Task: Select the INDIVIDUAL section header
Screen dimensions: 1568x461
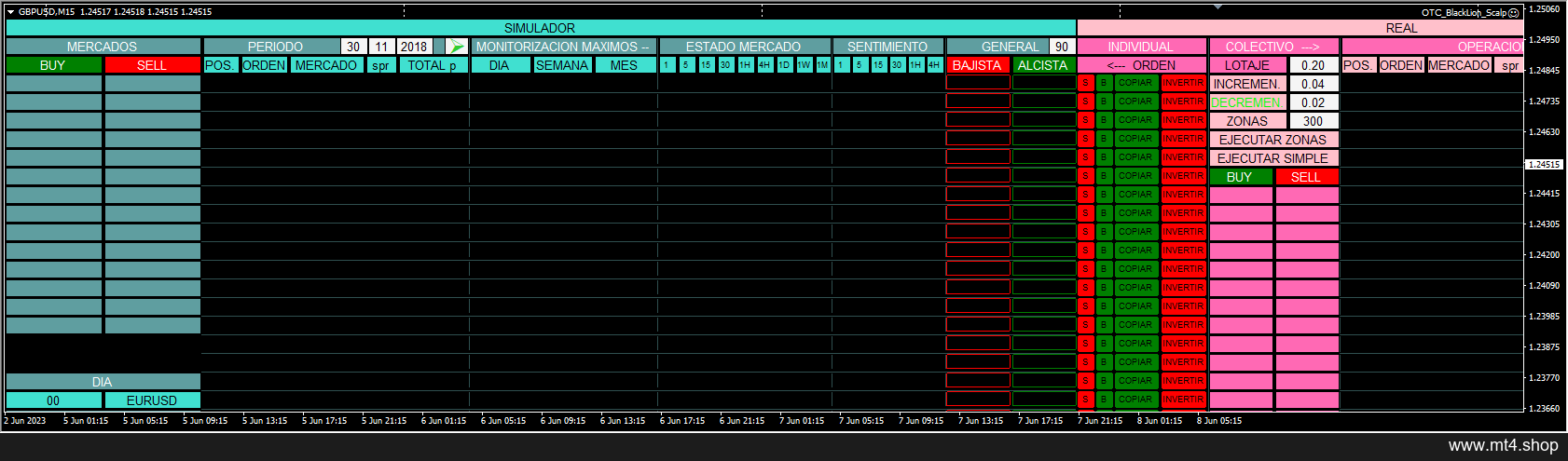Action: (1141, 47)
